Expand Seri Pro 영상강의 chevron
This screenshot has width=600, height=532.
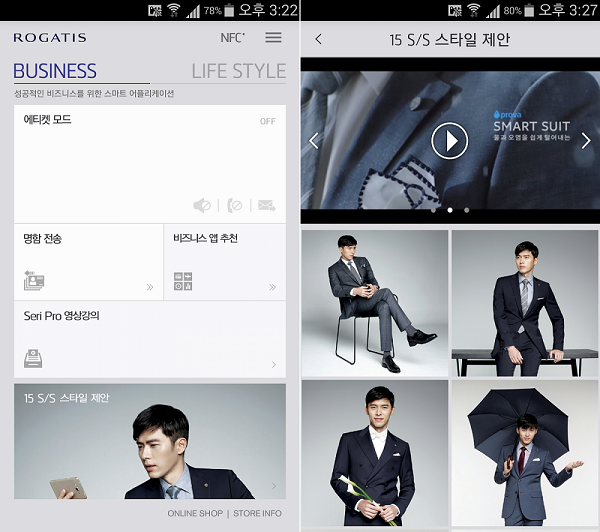273,365
